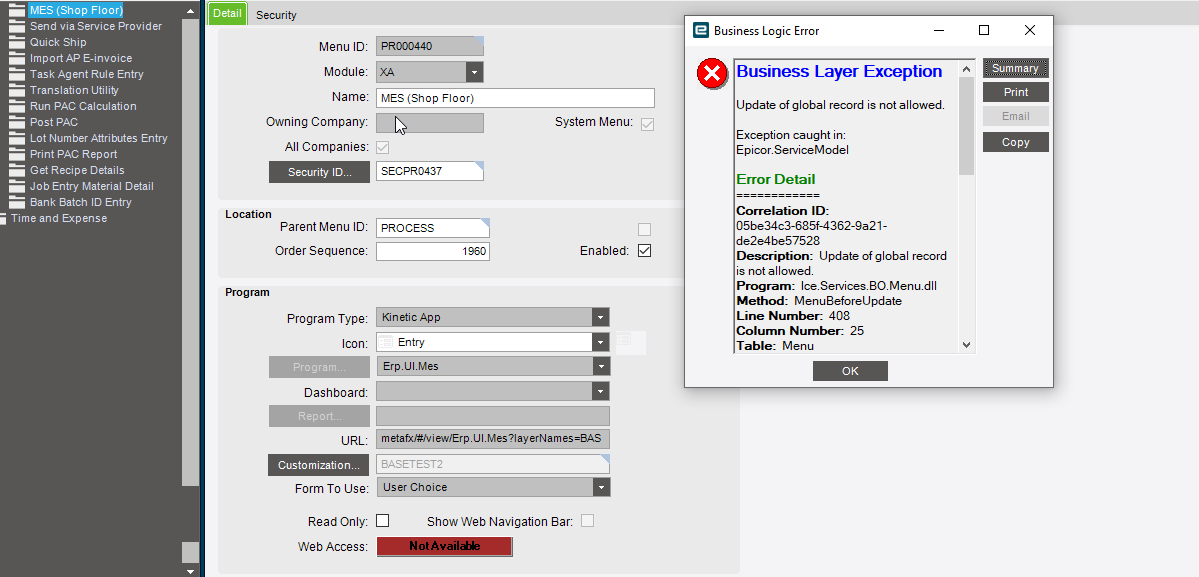Close the Business Logic Error dialog
This screenshot has height=577, width=1199.
tap(1030, 30)
